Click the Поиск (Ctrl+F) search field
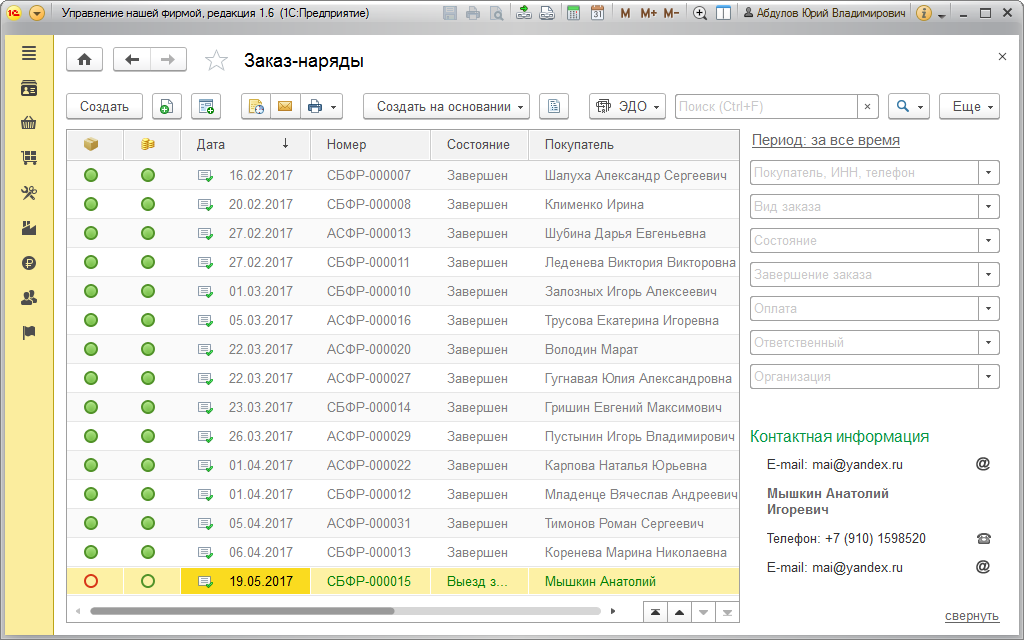Image resolution: width=1024 pixels, height=640 pixels. (766, 106)
